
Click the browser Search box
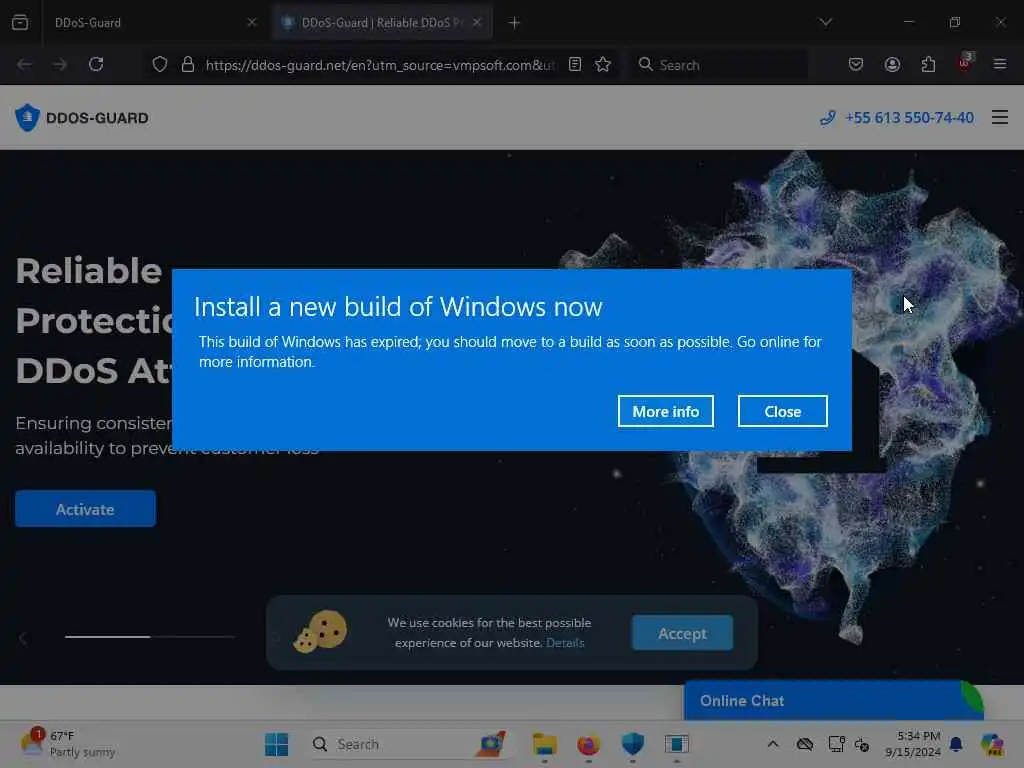point(718,65)
